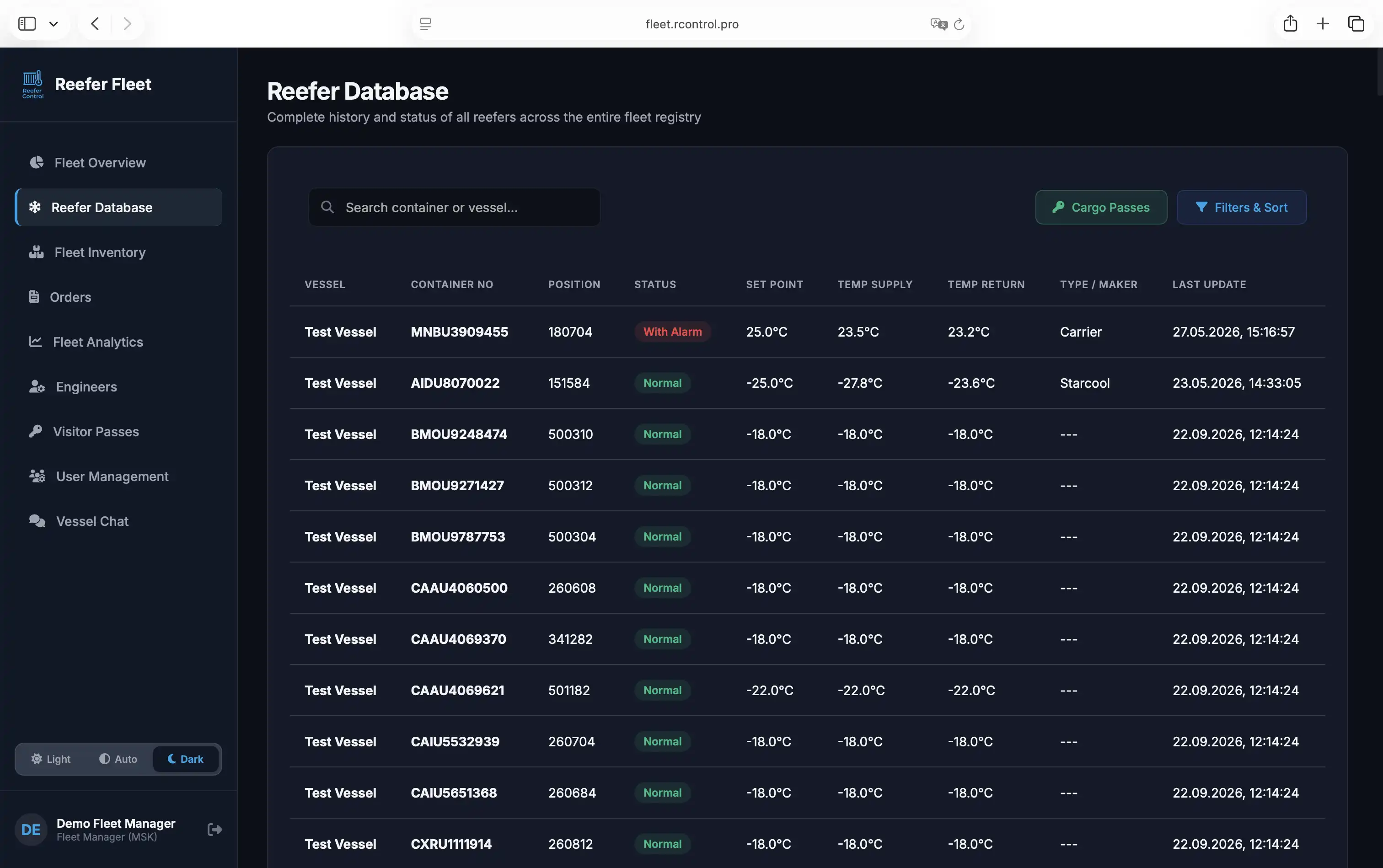Switch theme to Light mode
Image resolution: width=1383 pixels, height=868 pixels.
(50, 759)
